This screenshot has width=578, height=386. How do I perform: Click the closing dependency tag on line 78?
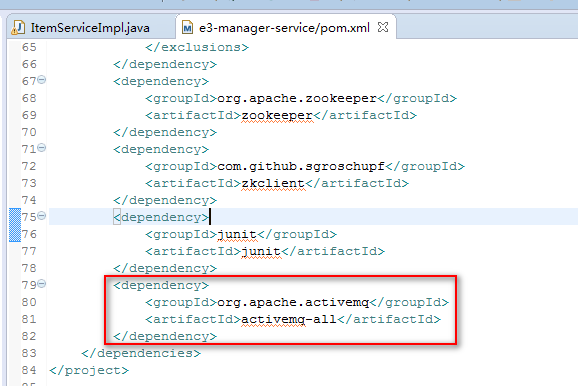point(165,268)
